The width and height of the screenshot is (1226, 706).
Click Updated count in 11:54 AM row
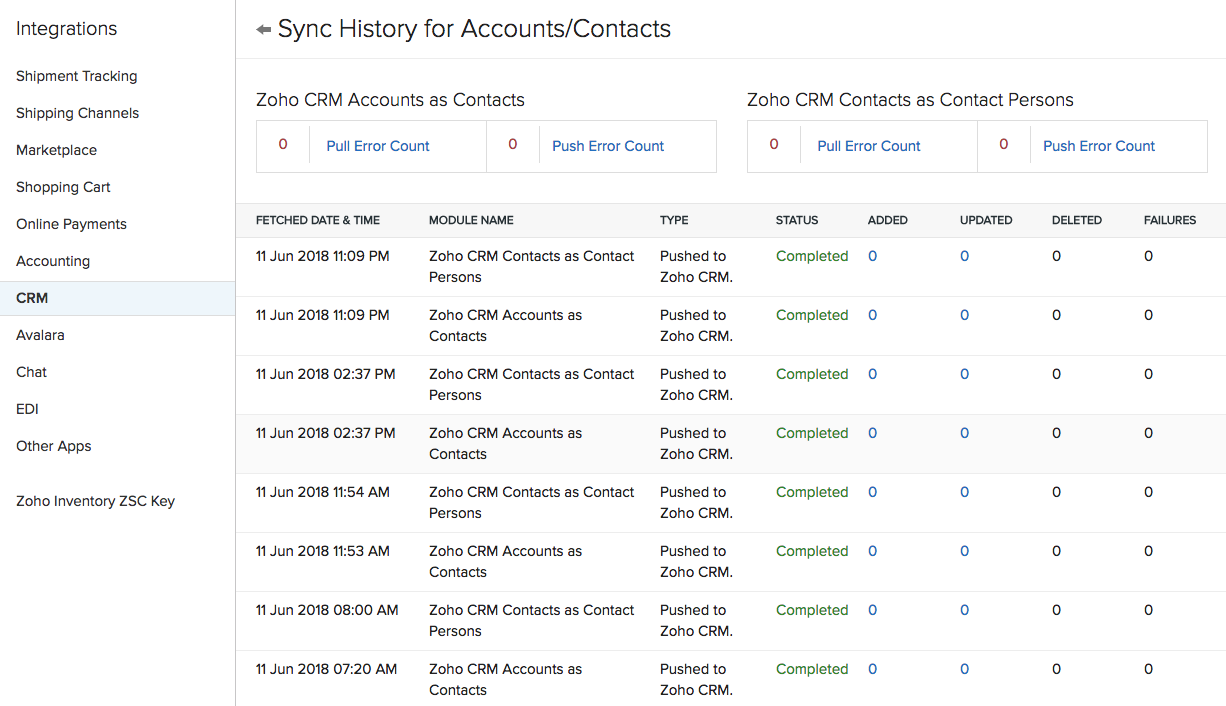pos(964,492)
